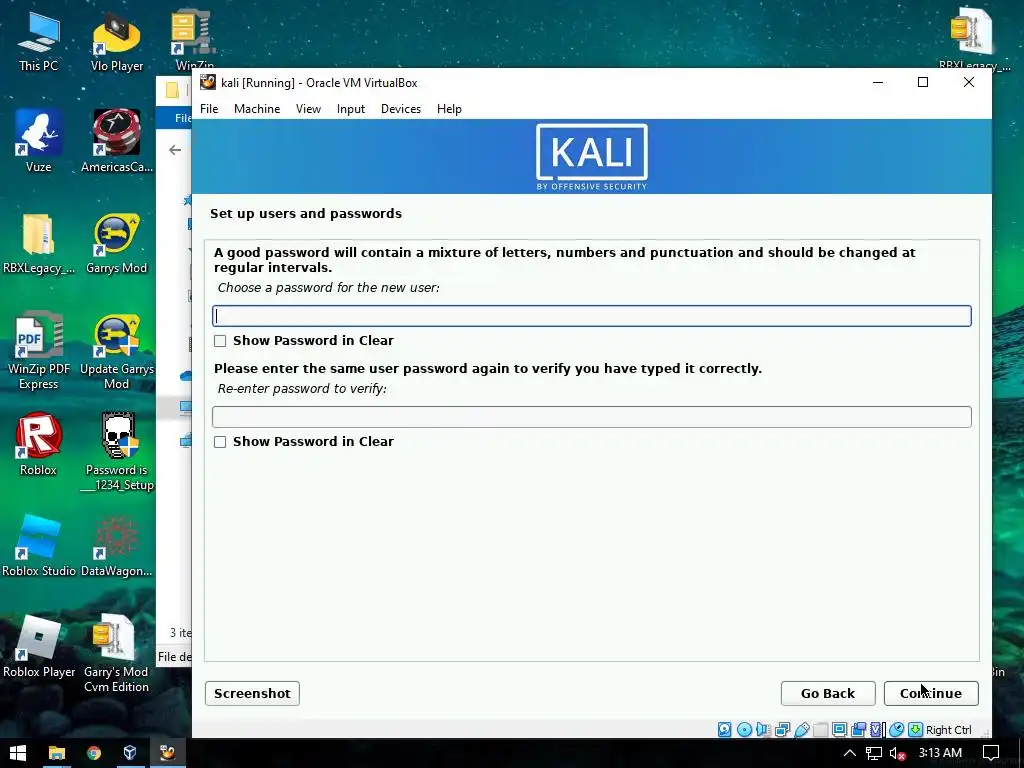Screen dimensions: 1024x768
Task: Click the mouse integration icon in status bar
Action: coord(896,729)
